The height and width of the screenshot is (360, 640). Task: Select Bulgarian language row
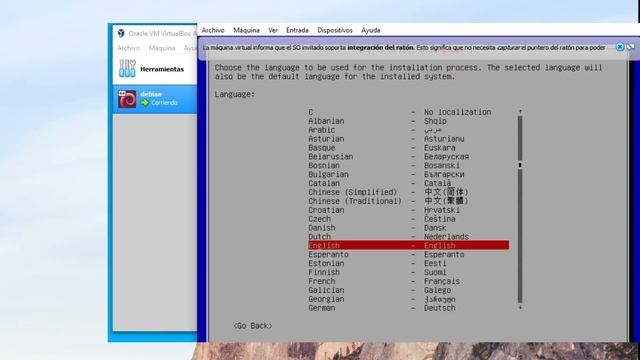(409, 174)
